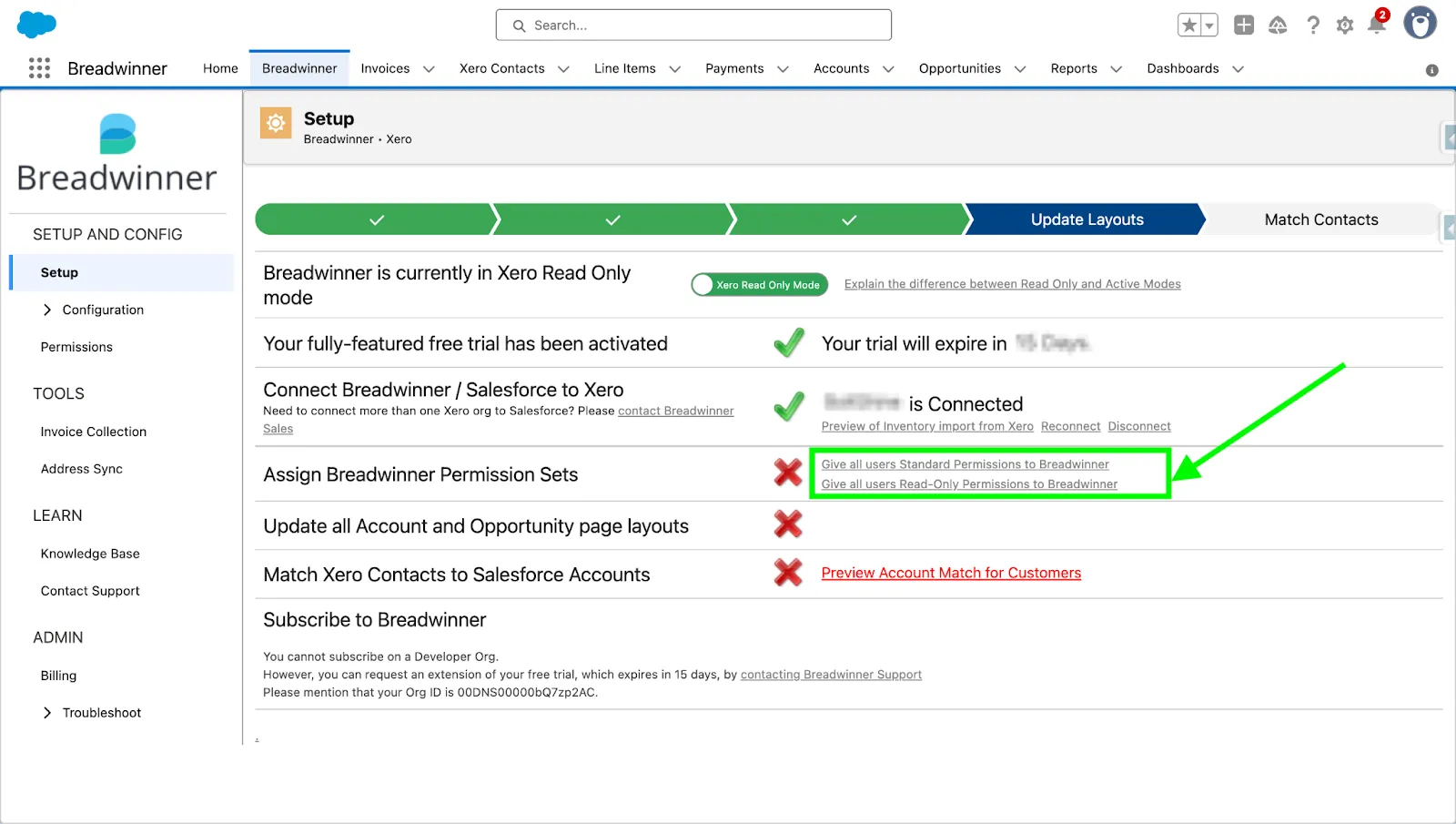The height and width of the screenshot is (824, 1456).
Task: Go to the Home tab
Action: click(x=220, y=68)
